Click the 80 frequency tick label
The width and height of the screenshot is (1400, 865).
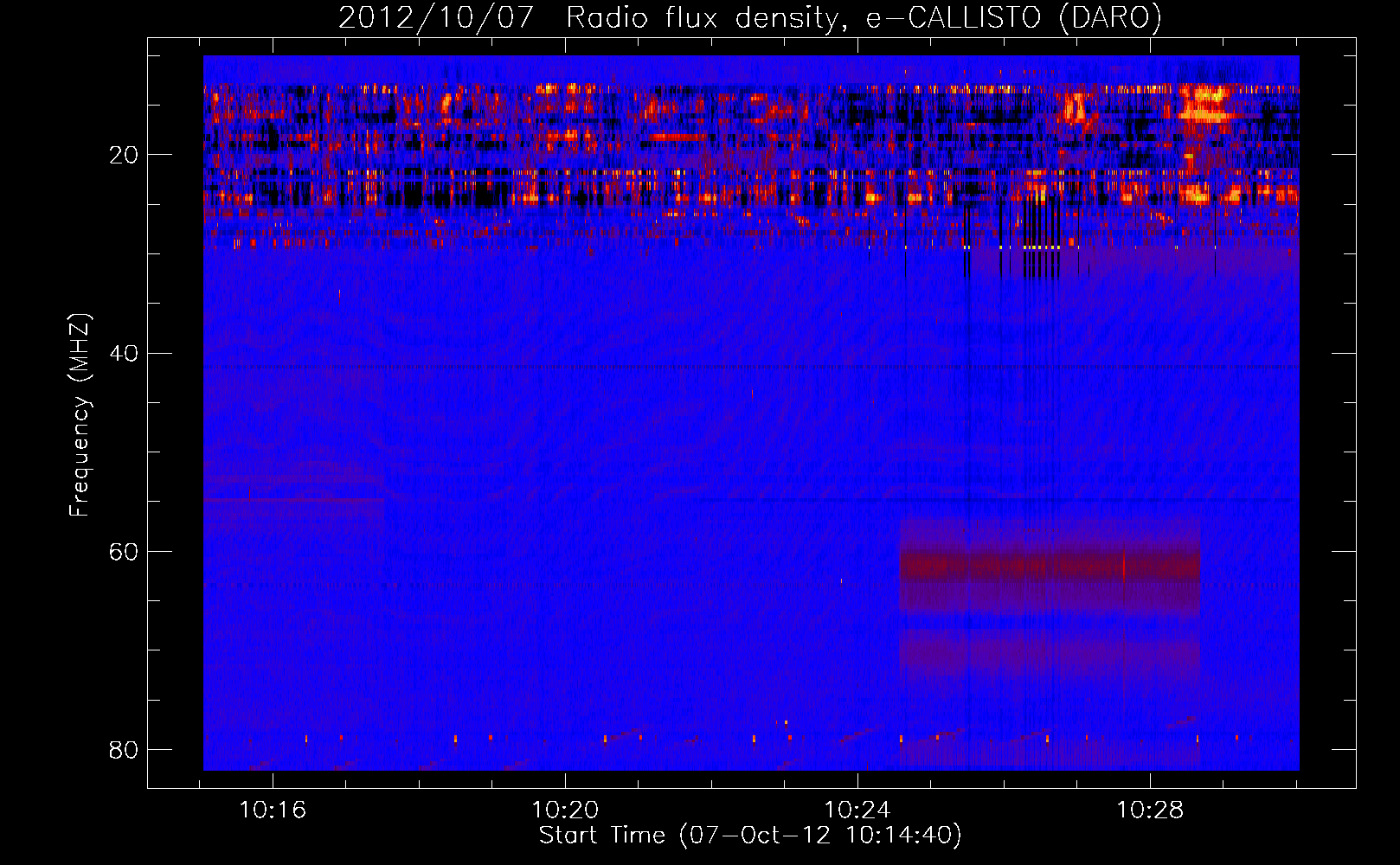point(124,749)
